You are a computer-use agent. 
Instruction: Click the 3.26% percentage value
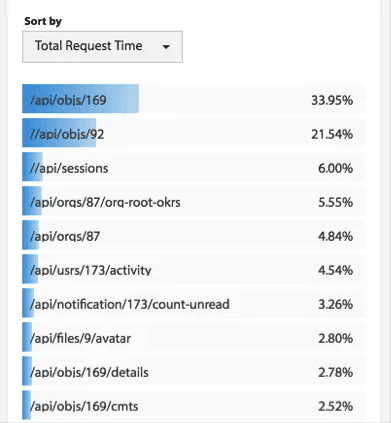click(x=335, y=304)
